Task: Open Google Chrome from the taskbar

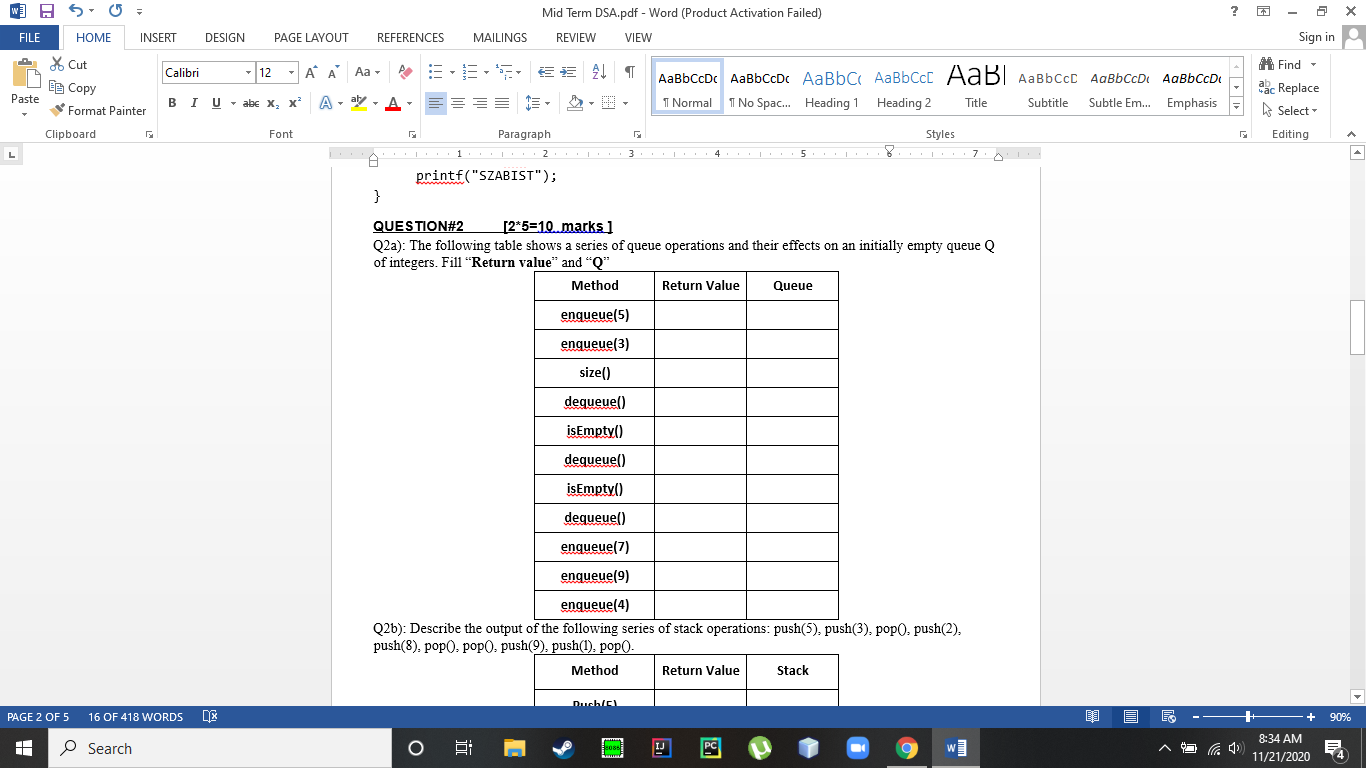Action: 906,747
